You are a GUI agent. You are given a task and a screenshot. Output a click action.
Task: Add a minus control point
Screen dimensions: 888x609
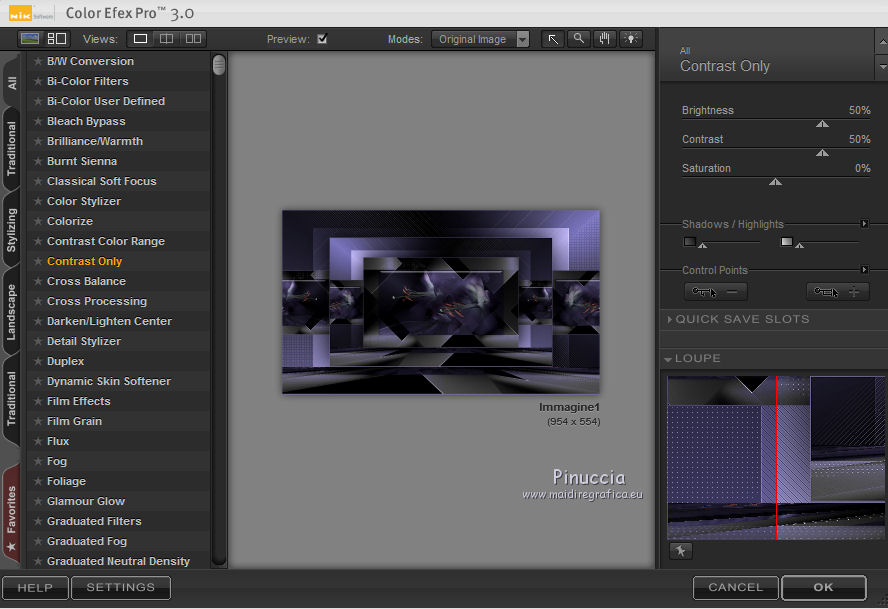pyautogui.click(x=715, y=292)
